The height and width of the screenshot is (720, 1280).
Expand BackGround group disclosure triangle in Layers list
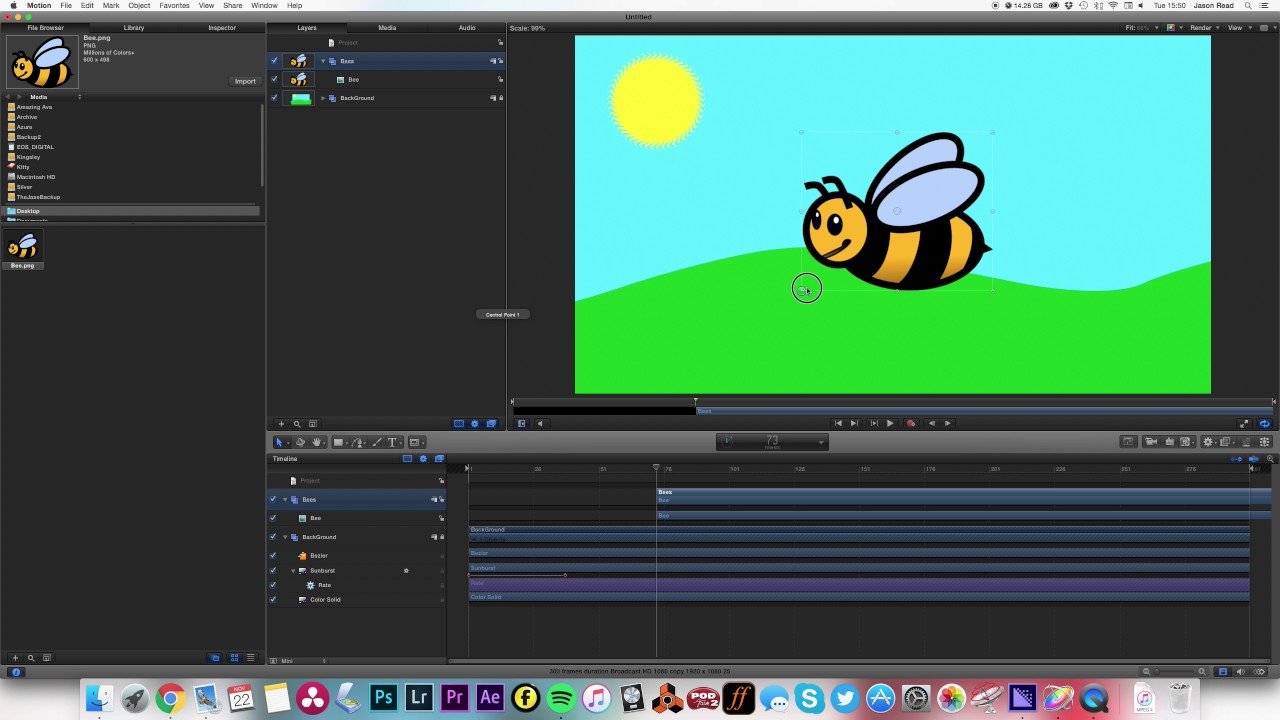tap(323, 98)
